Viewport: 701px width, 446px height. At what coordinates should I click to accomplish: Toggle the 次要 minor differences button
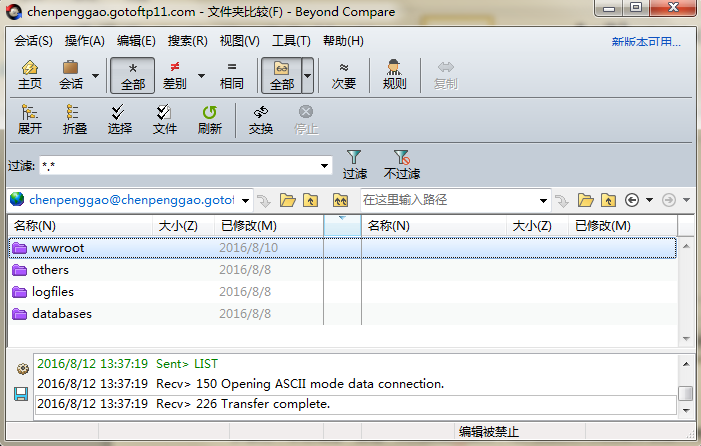pyautogui.click(x=343, y=75)
